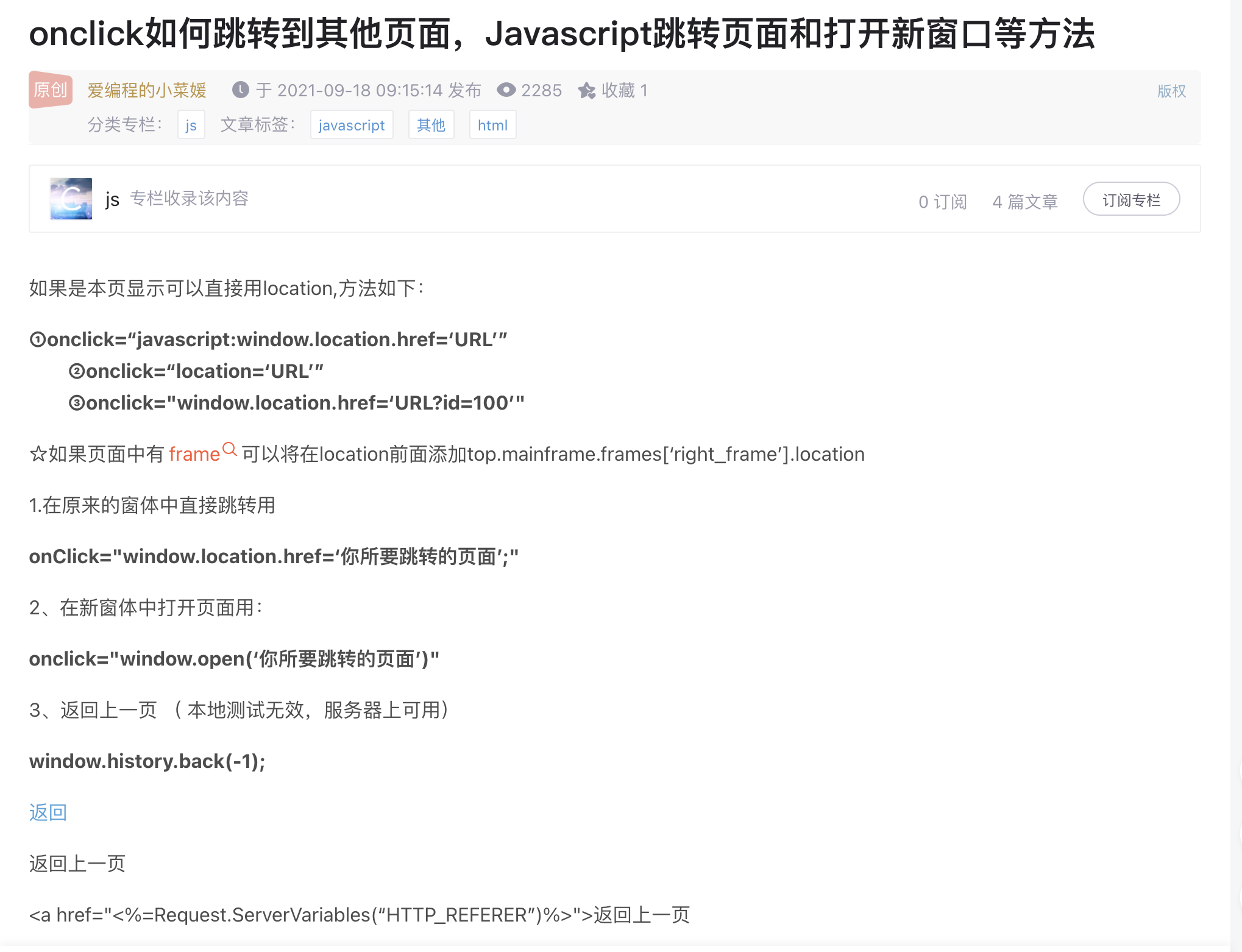Select the javascript article tag

pos(352,125)
